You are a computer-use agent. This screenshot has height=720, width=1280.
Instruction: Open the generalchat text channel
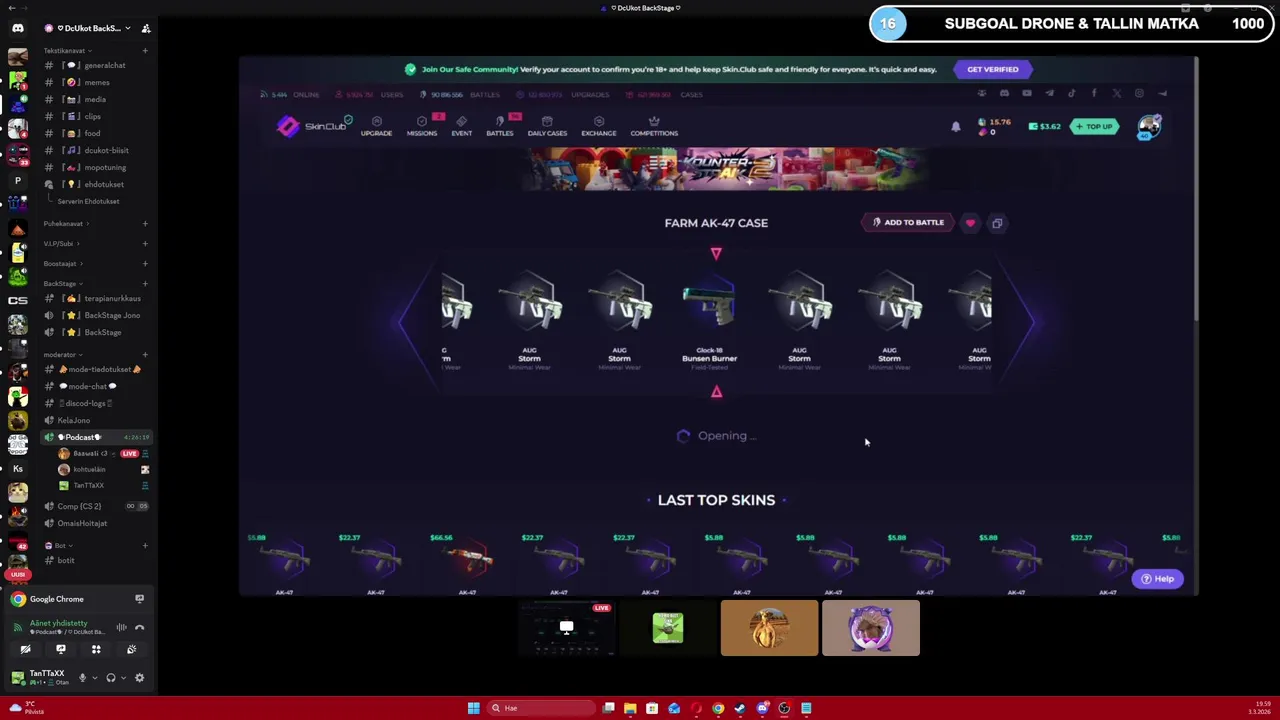click(x=95, y=65)
